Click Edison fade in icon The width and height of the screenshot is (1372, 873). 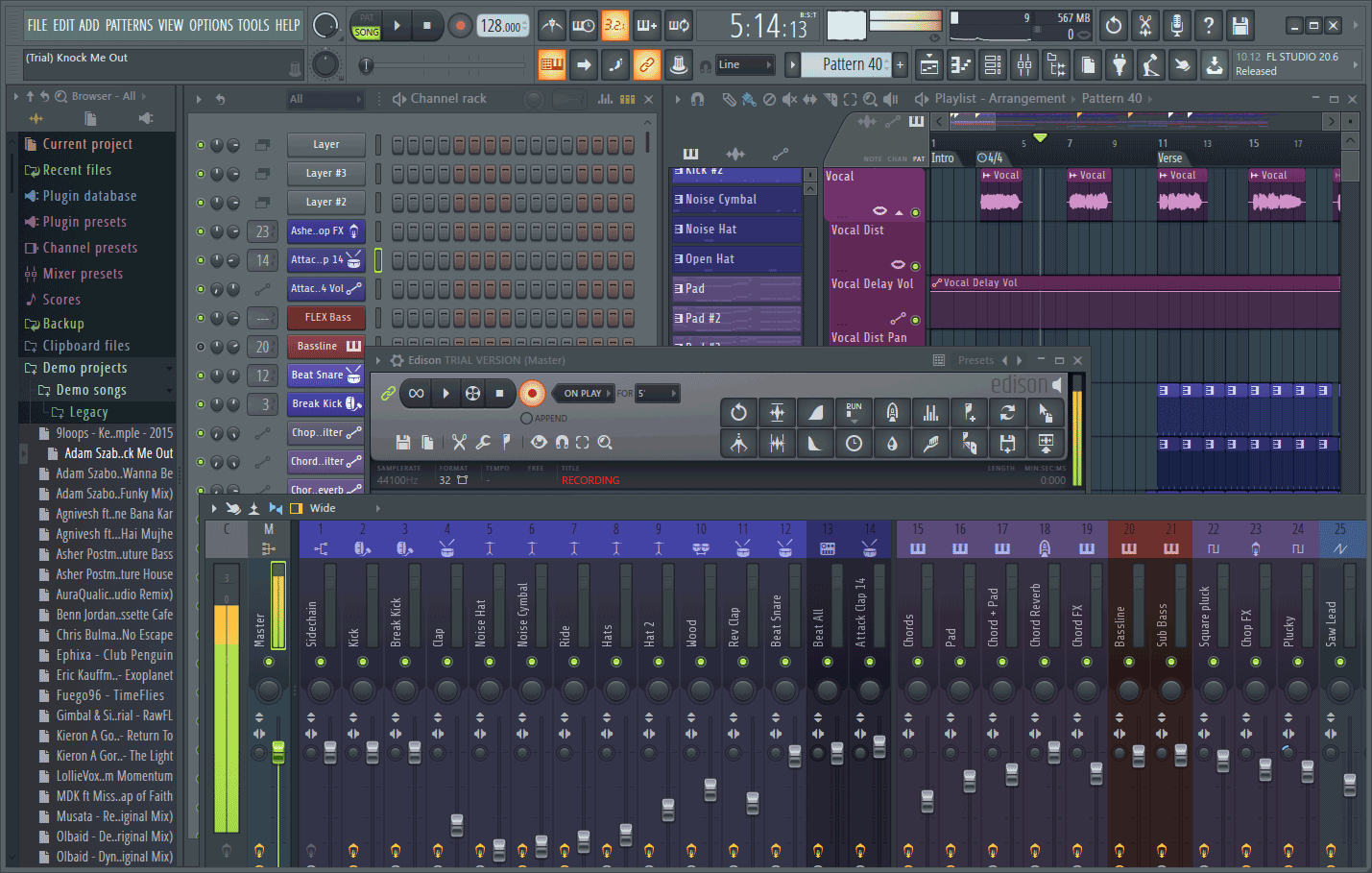tap(815, 412)
